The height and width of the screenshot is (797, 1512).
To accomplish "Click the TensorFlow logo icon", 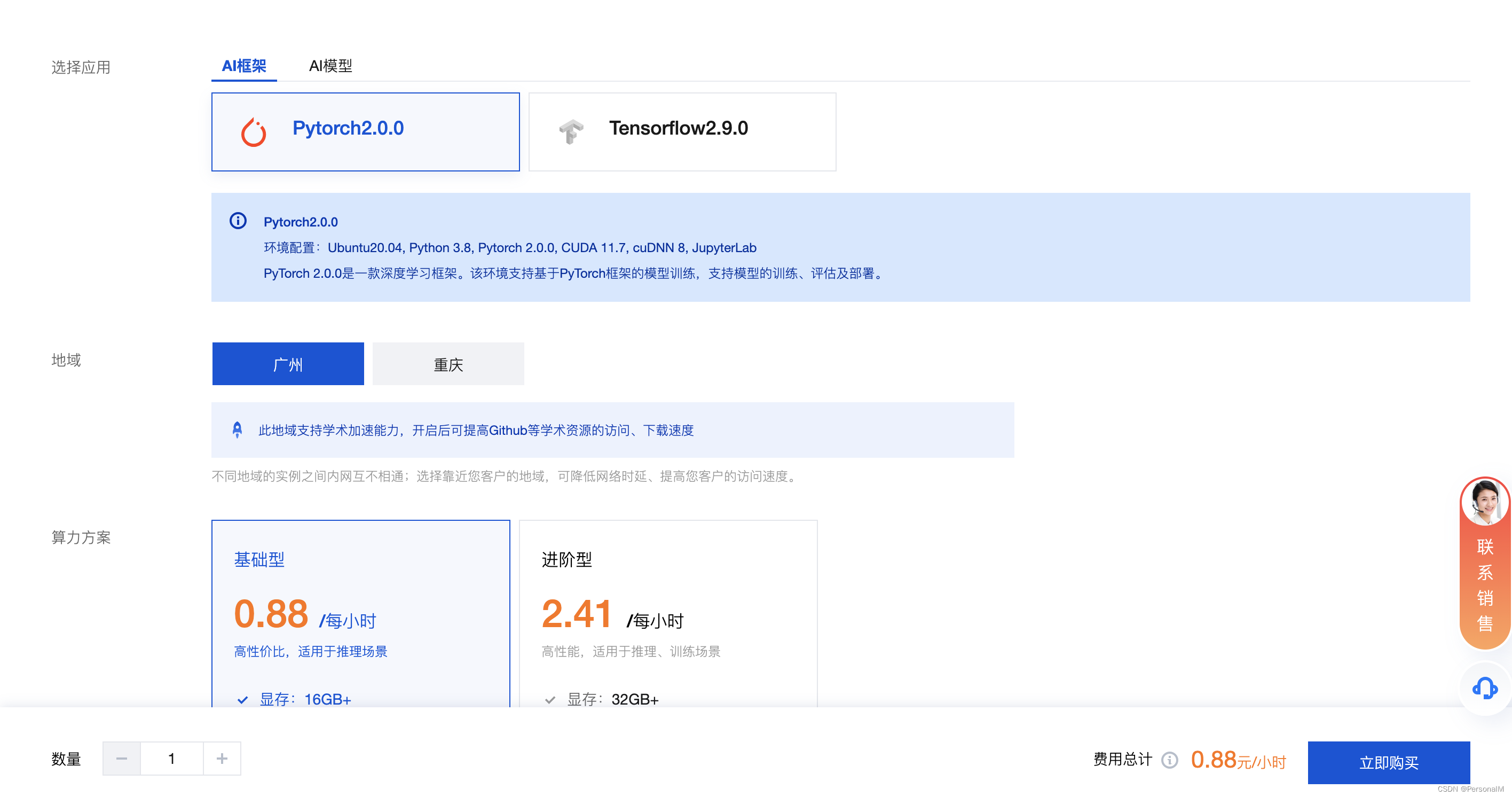I will 571,131.
